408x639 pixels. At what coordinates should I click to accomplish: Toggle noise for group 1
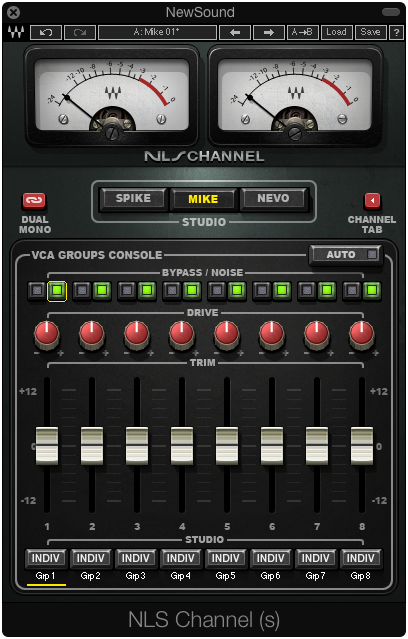[x=57, y=291]
